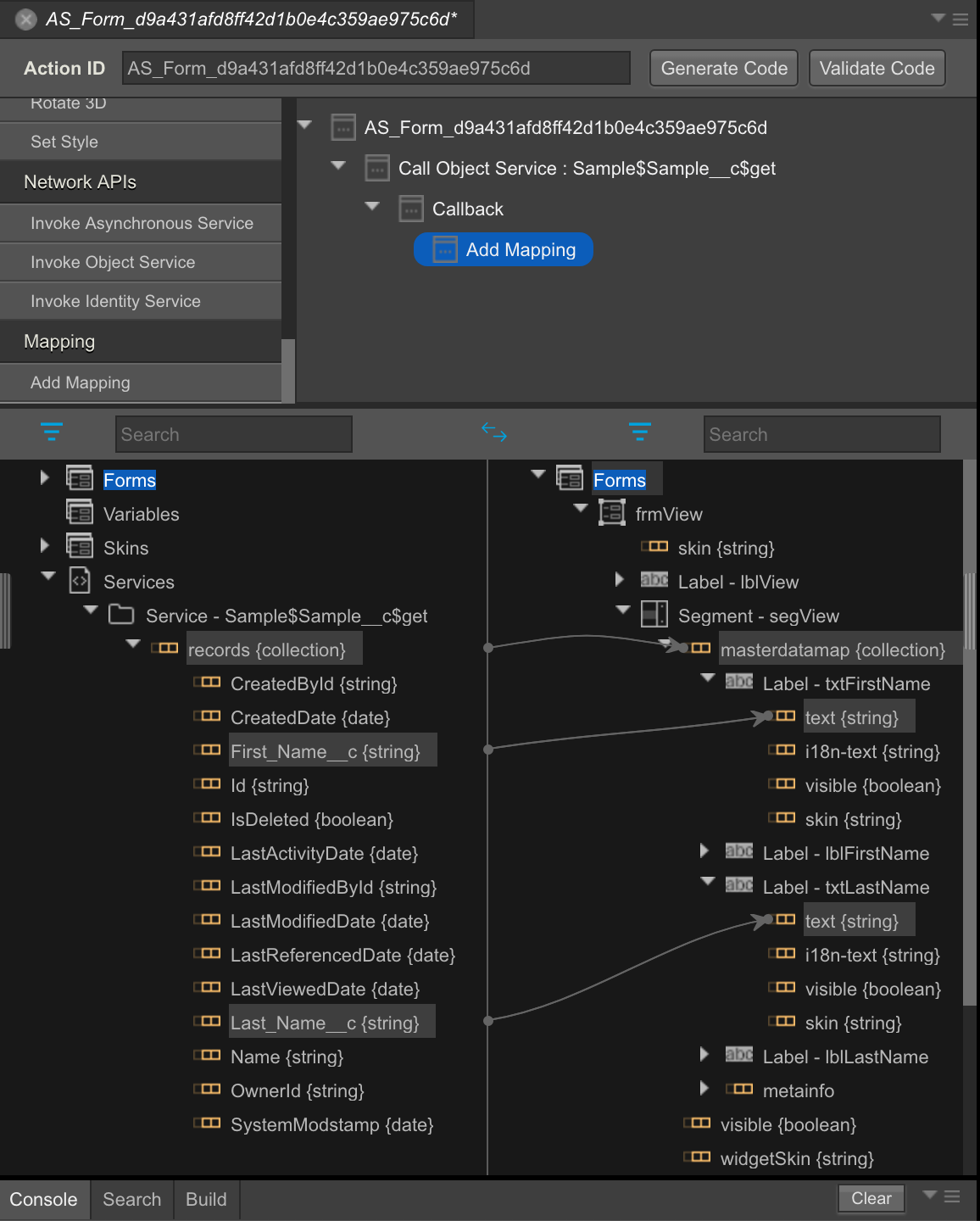The width and height of the screenshot is (980, 1221).
Task: Expand the metainfo node
Action: pyautogui.click(x=704, y=1089)
